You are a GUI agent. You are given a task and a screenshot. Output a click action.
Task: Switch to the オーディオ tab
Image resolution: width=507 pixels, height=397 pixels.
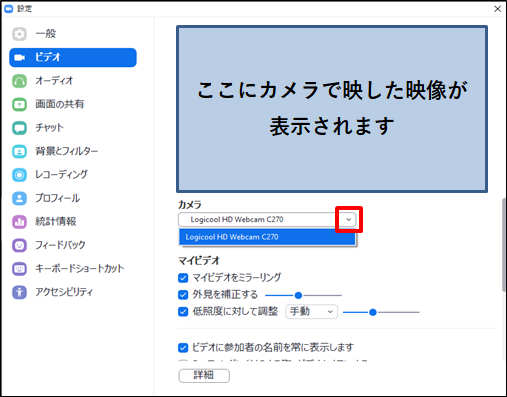[73, 81]
